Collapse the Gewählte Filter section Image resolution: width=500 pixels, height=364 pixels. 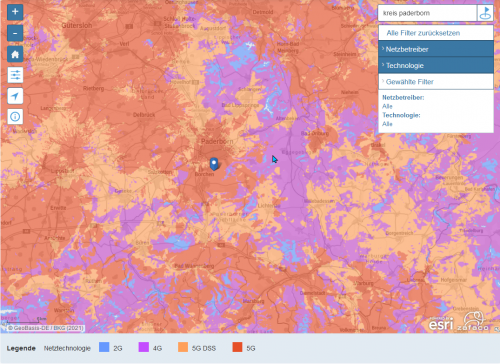tap(436, 82)
